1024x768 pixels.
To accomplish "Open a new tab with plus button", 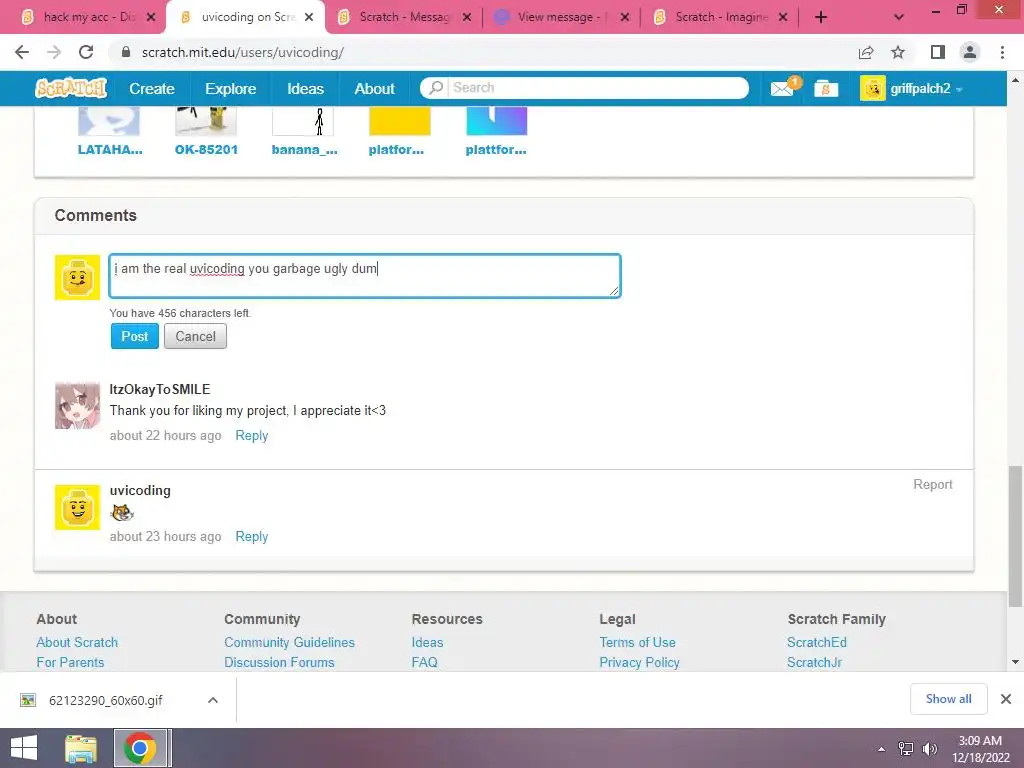I will point(821,17).
